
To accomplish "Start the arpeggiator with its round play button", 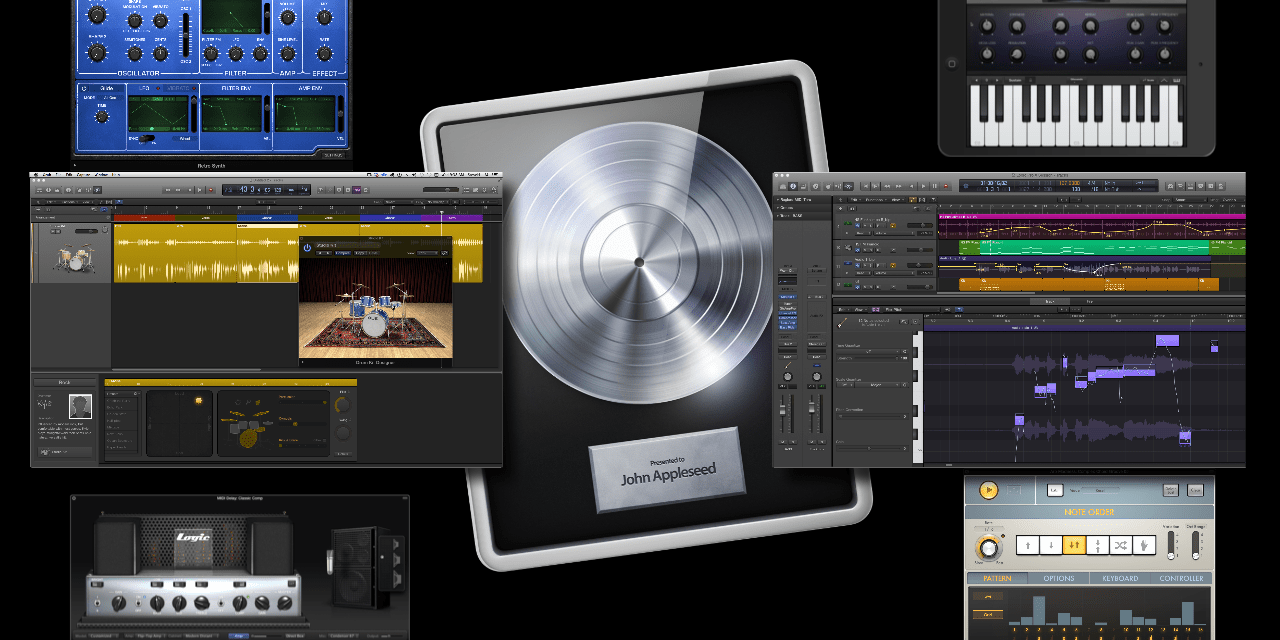I will tap(989, 490).
